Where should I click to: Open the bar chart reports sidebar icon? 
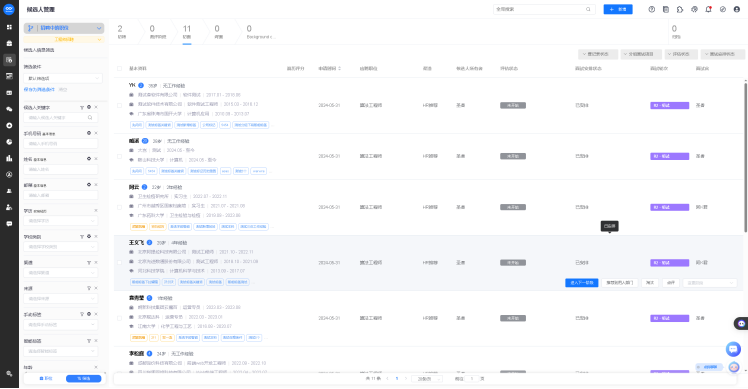[9, 158]
